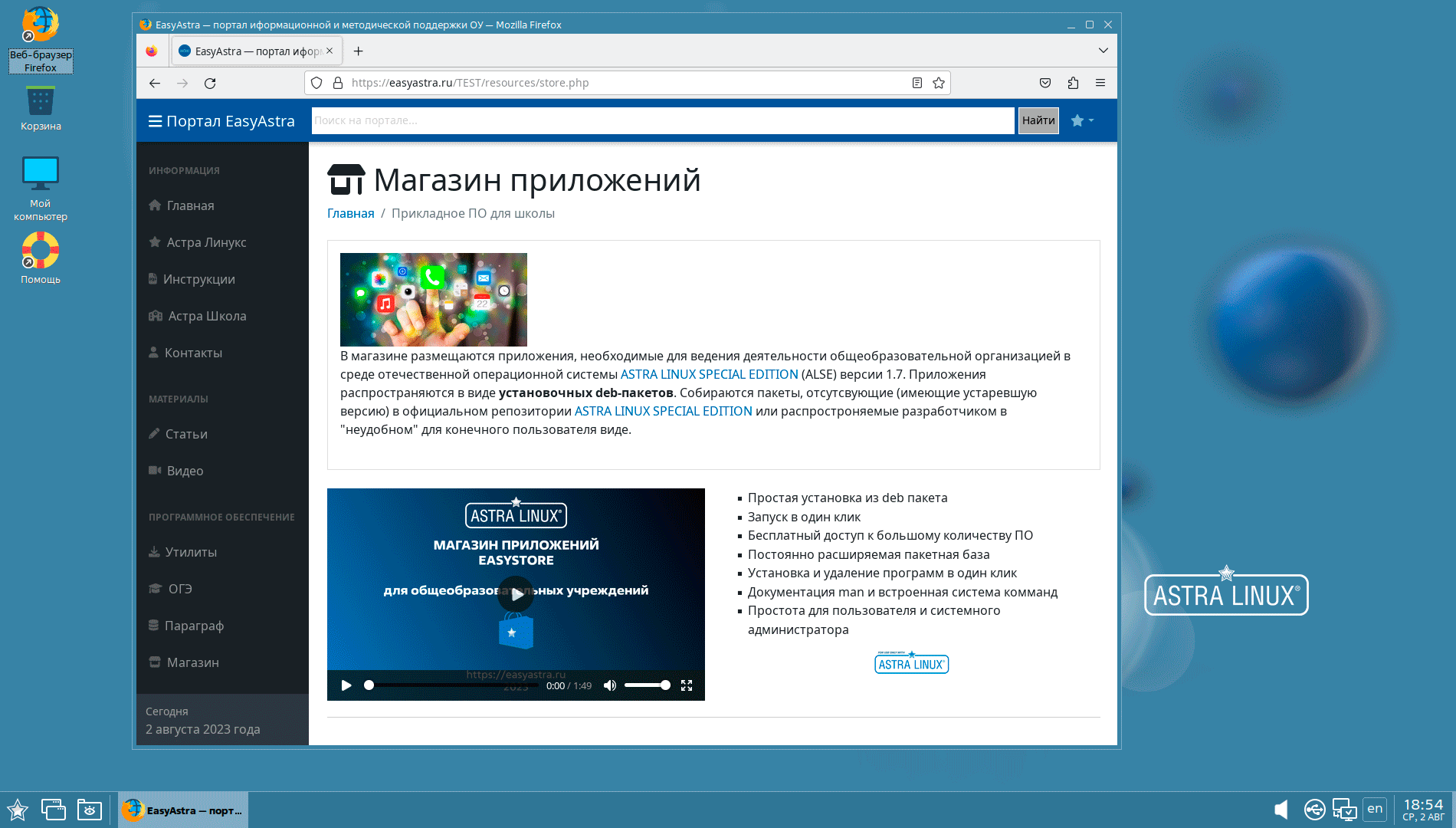Switch to the EasyAstra Firefox taskbar button

point(183,810)
